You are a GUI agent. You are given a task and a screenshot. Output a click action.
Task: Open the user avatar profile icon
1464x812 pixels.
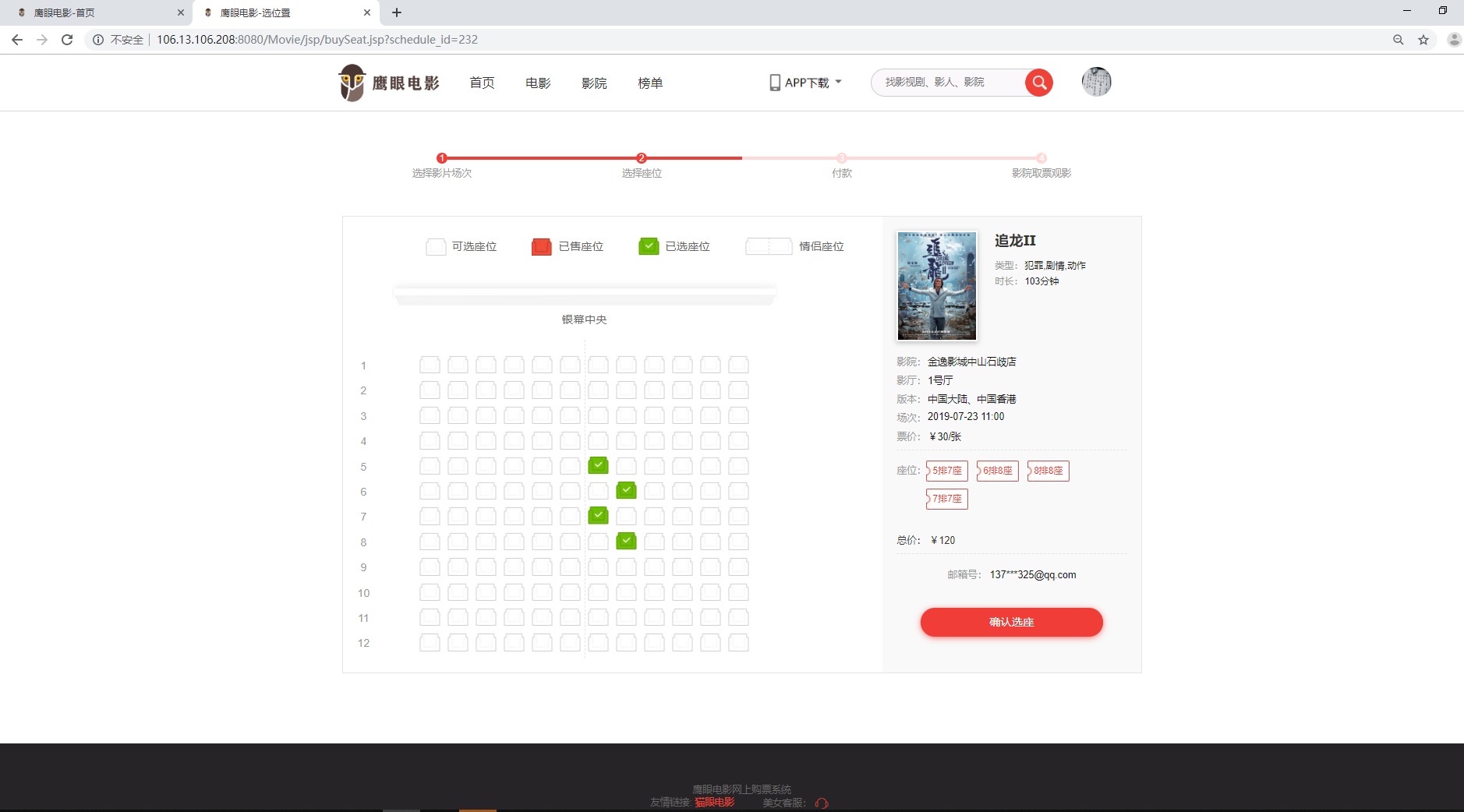click(1097, 82)
